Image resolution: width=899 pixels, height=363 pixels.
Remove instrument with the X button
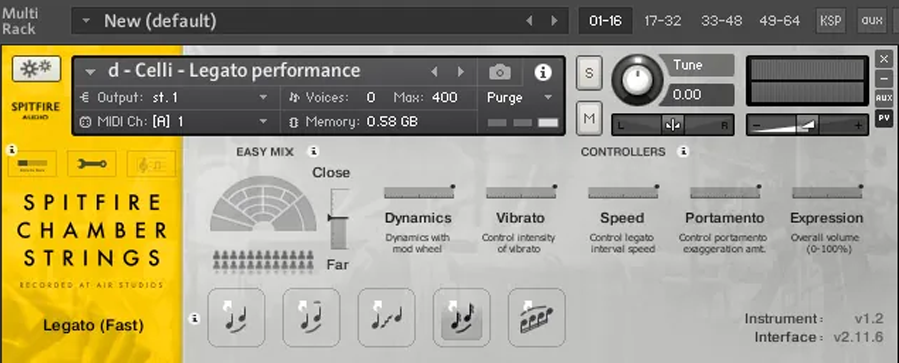(x=884, y=58)
